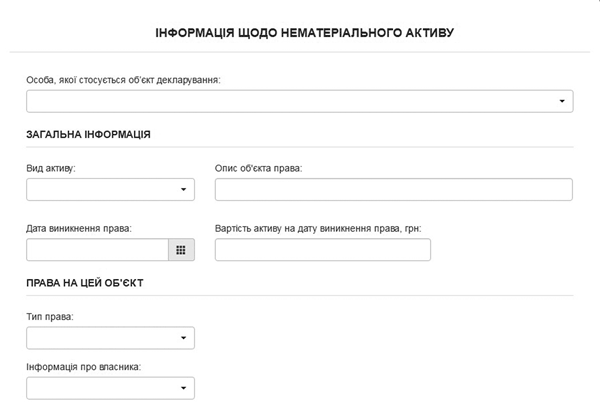Click the arrow of the 'Тип права' combo box
600x408 pixels.
[x=184, y=339]
